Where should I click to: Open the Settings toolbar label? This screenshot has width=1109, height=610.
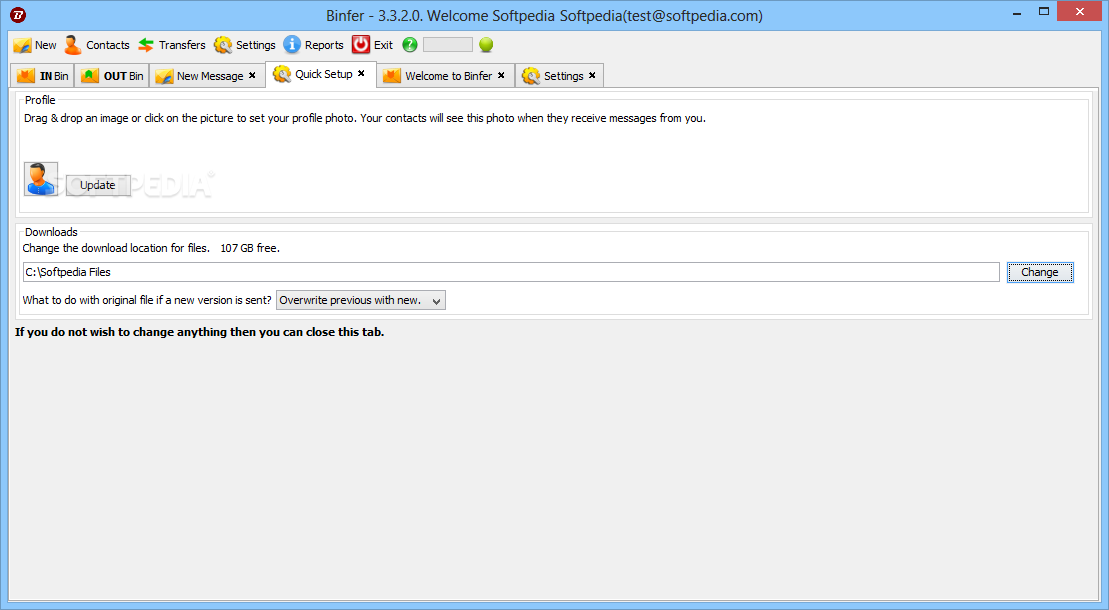click(255, 45)
